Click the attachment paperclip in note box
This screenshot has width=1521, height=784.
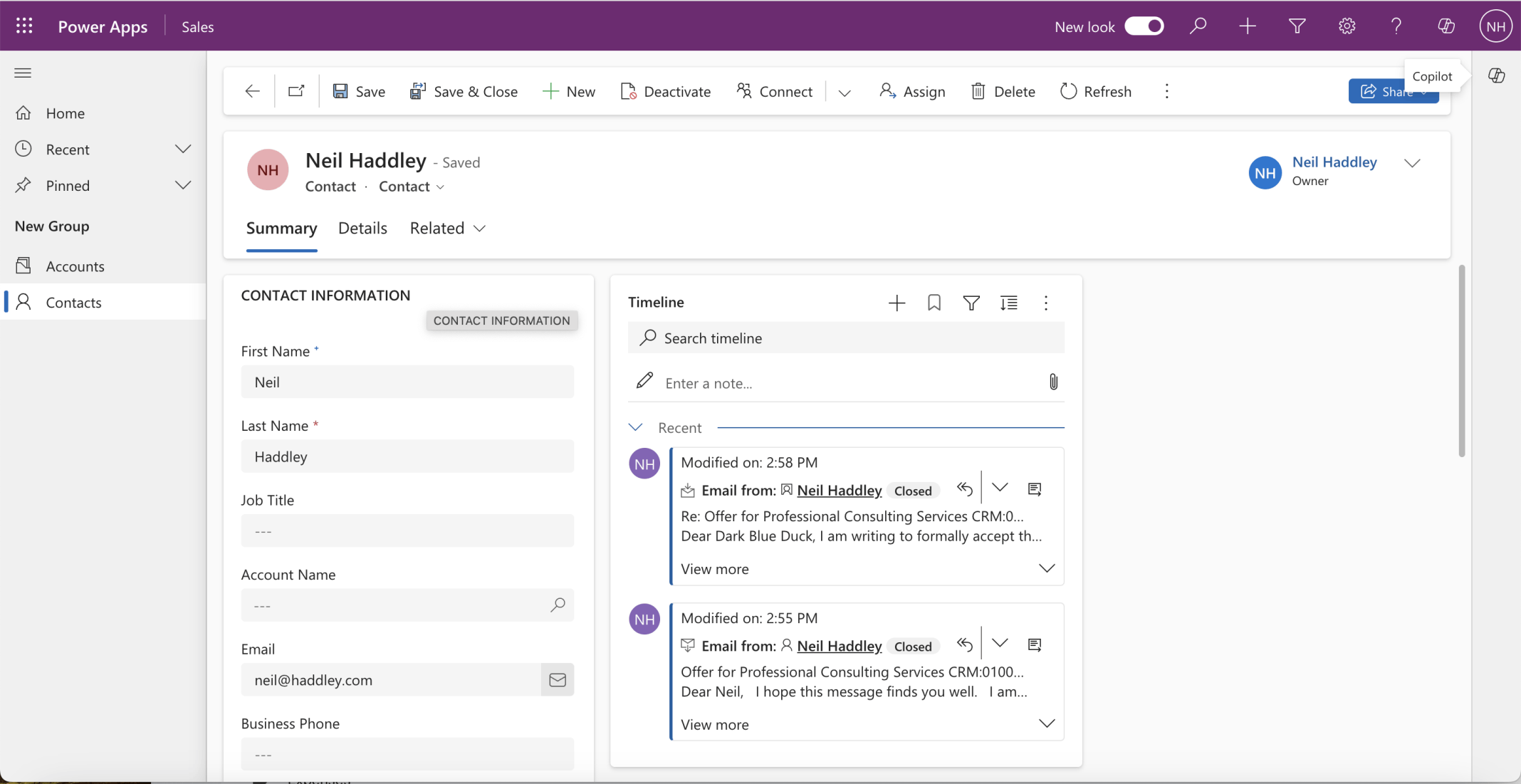(x=1053, y=382)
